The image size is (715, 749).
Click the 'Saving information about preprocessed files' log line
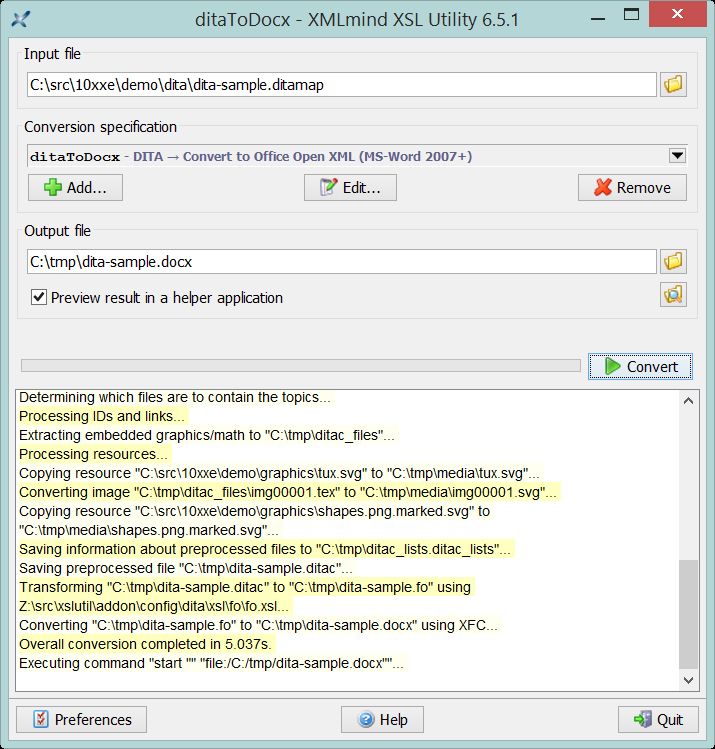(x=265, y=549)
